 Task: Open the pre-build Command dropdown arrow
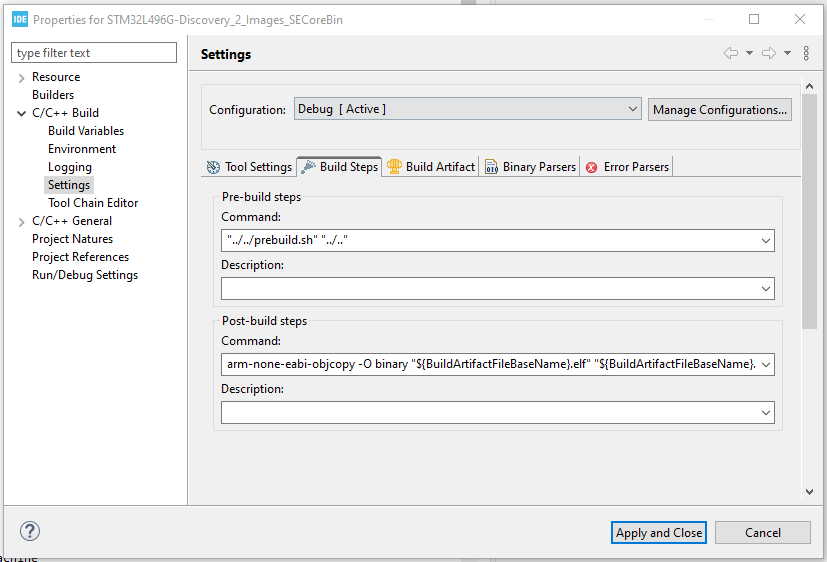766,241
